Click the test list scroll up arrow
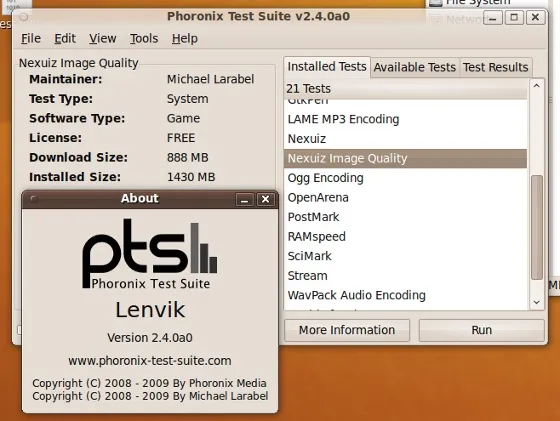Viewport: 560px width, 421px height. pyautogui.click(x=536, y=86)
